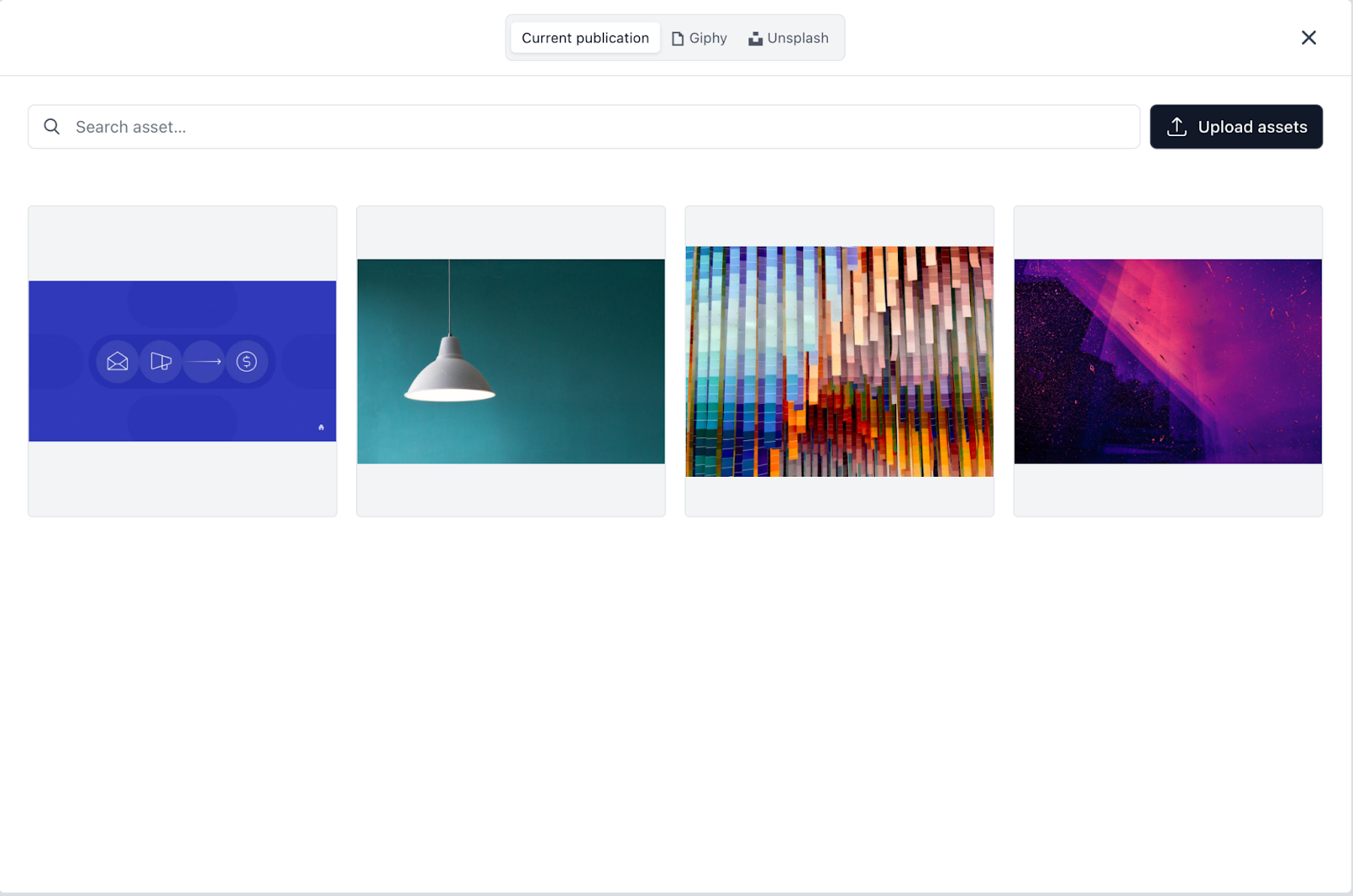Viewport: 1353px width, 896px height.
Task: Pick the purple and pink abstract image
Action: [1167, 361]
